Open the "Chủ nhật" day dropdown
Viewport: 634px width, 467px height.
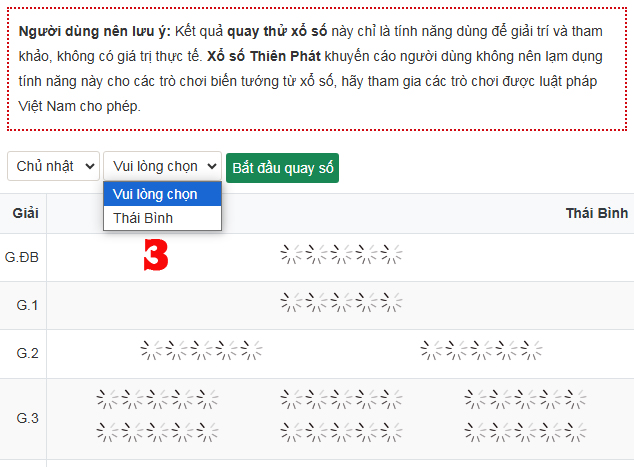tap(53, 166)
